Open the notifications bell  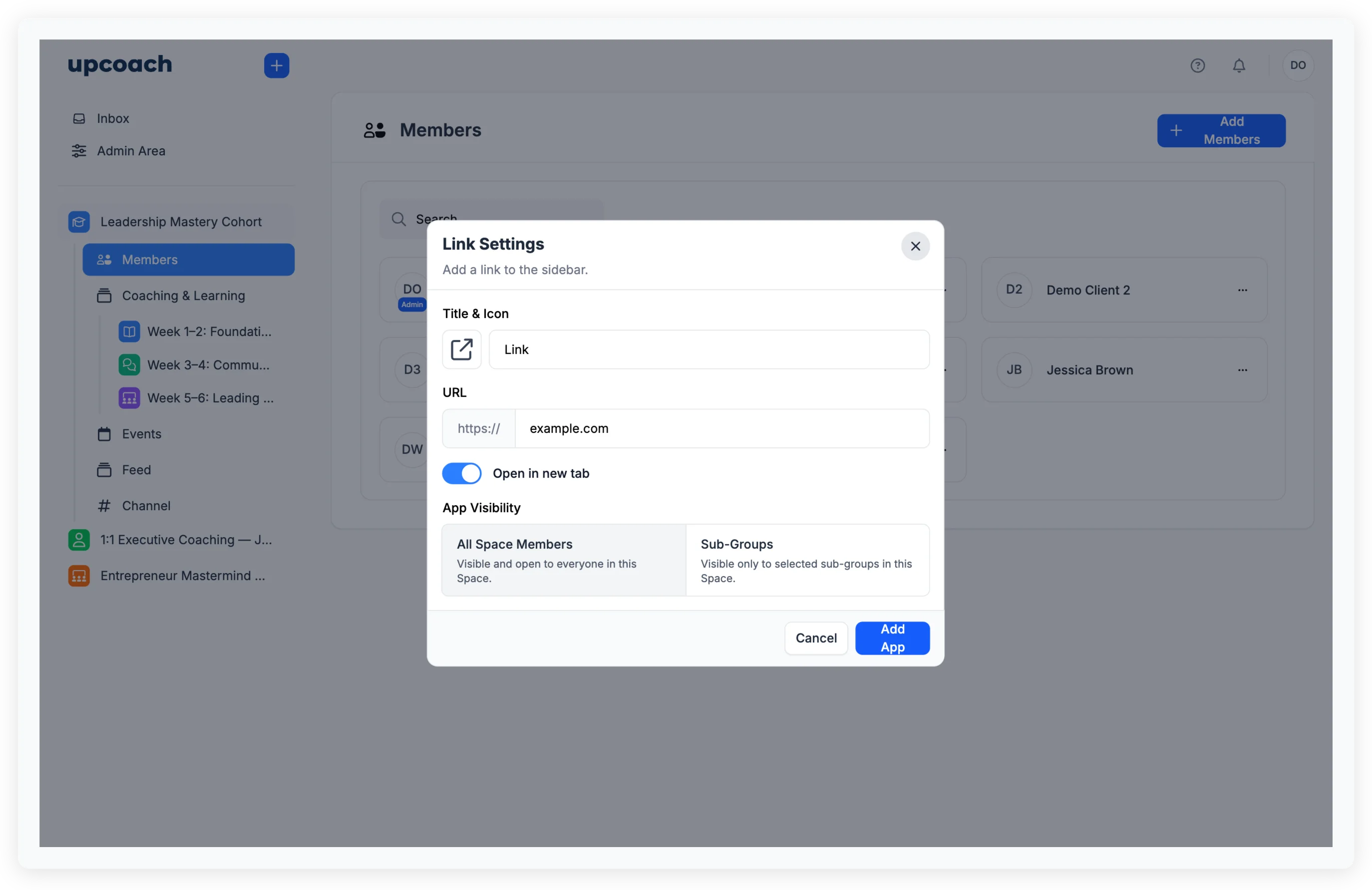[1239, 65]
